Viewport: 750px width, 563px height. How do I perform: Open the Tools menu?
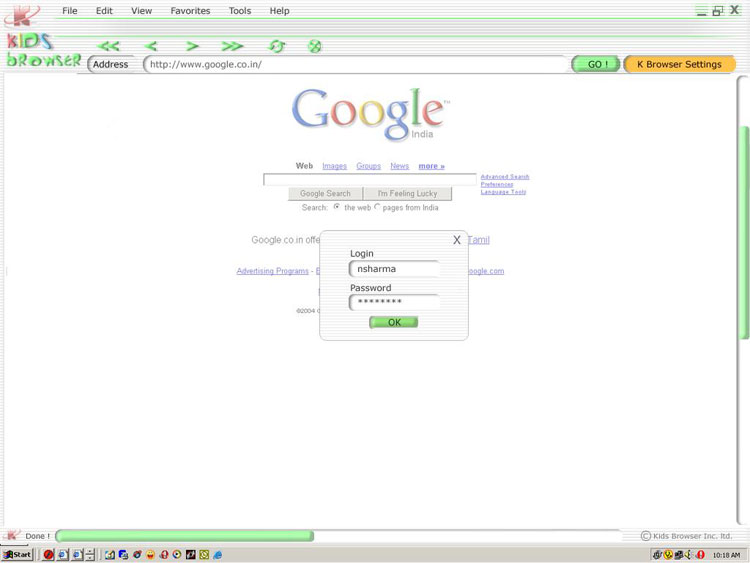tap(240, 11)
